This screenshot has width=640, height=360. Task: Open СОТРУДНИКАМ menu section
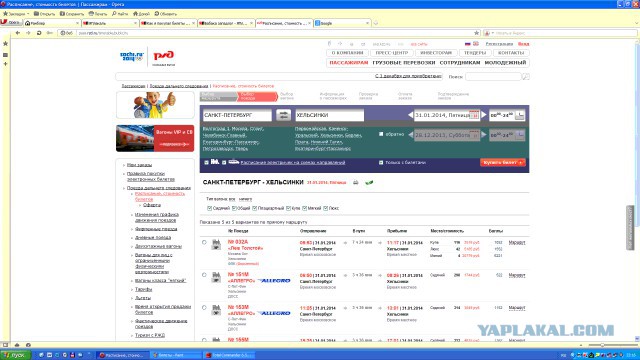click(x=460, y=63)
